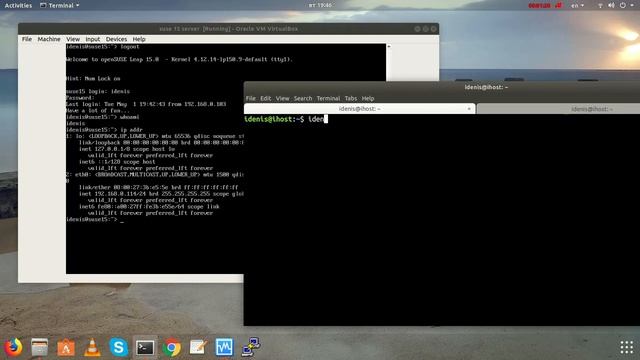Click the terminal window title bar
The image size is (640, 360).
coord(442,87)
